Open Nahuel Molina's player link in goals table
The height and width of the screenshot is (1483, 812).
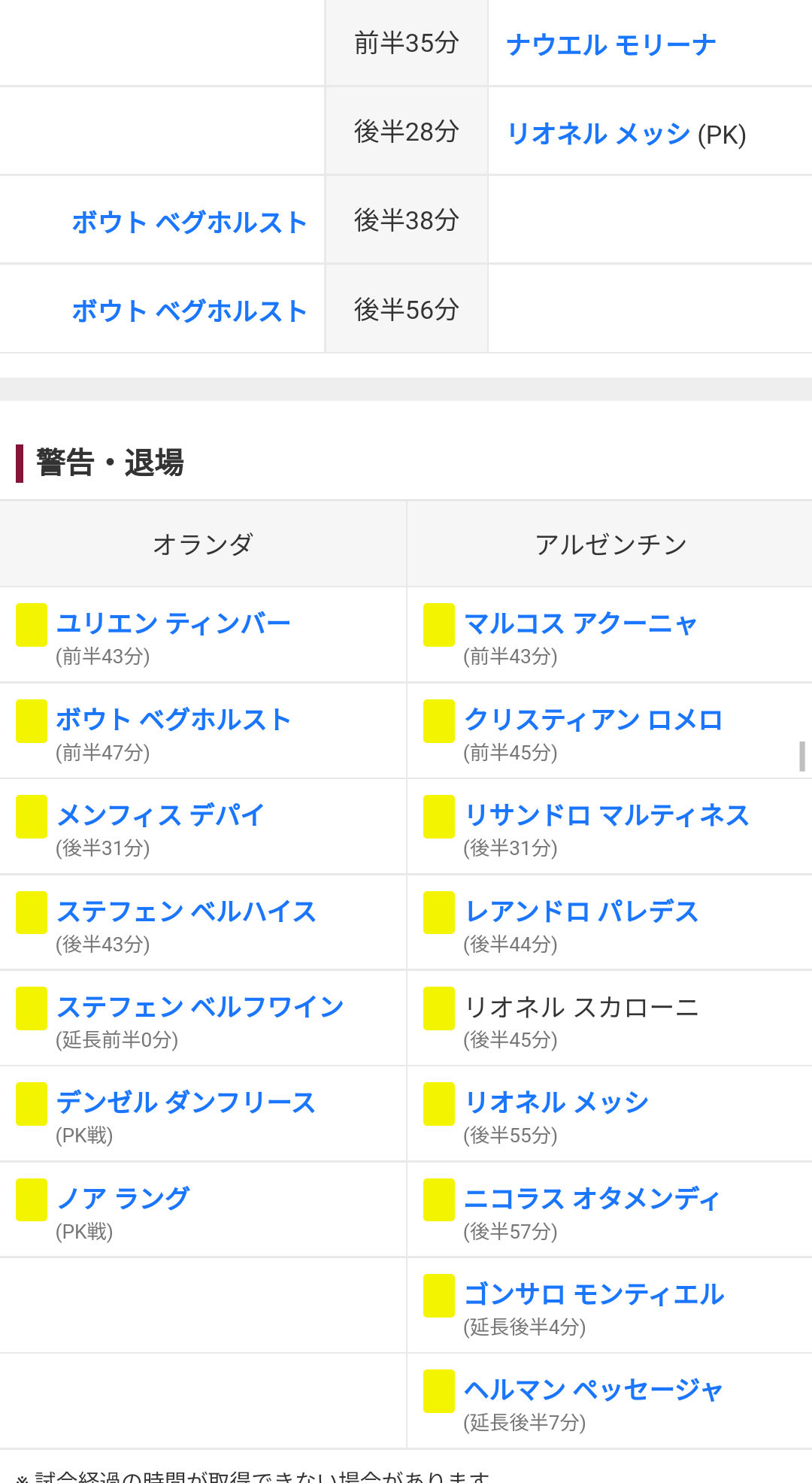click(611, 45)
